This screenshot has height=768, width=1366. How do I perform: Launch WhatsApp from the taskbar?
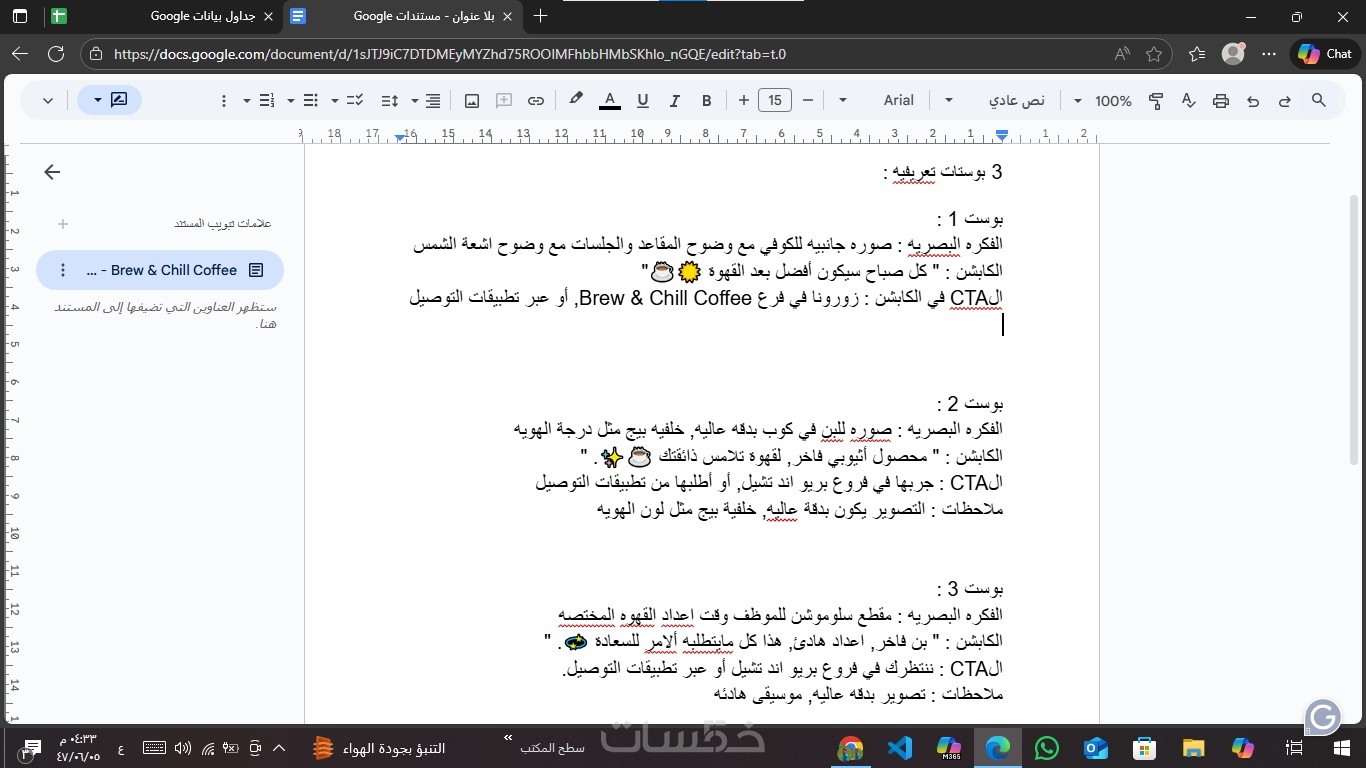click(x=1047, y=747)
